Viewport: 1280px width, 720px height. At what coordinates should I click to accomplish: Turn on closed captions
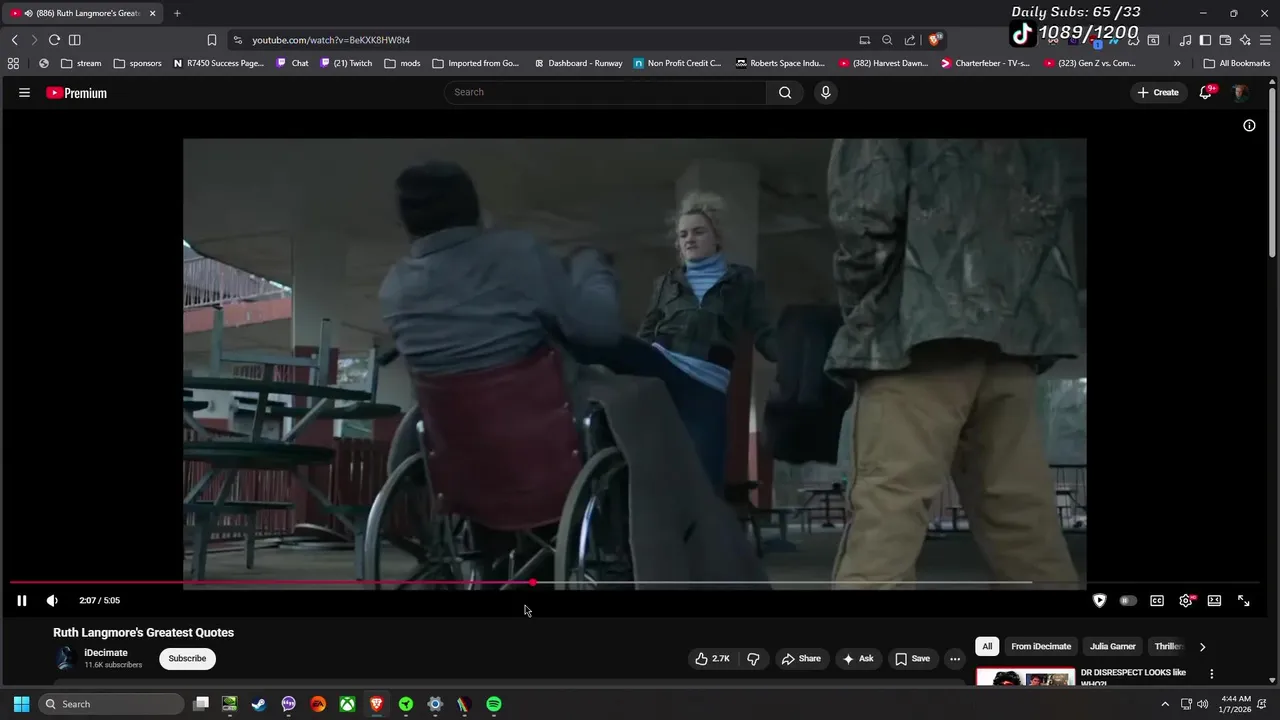[x=1157, y=601]
